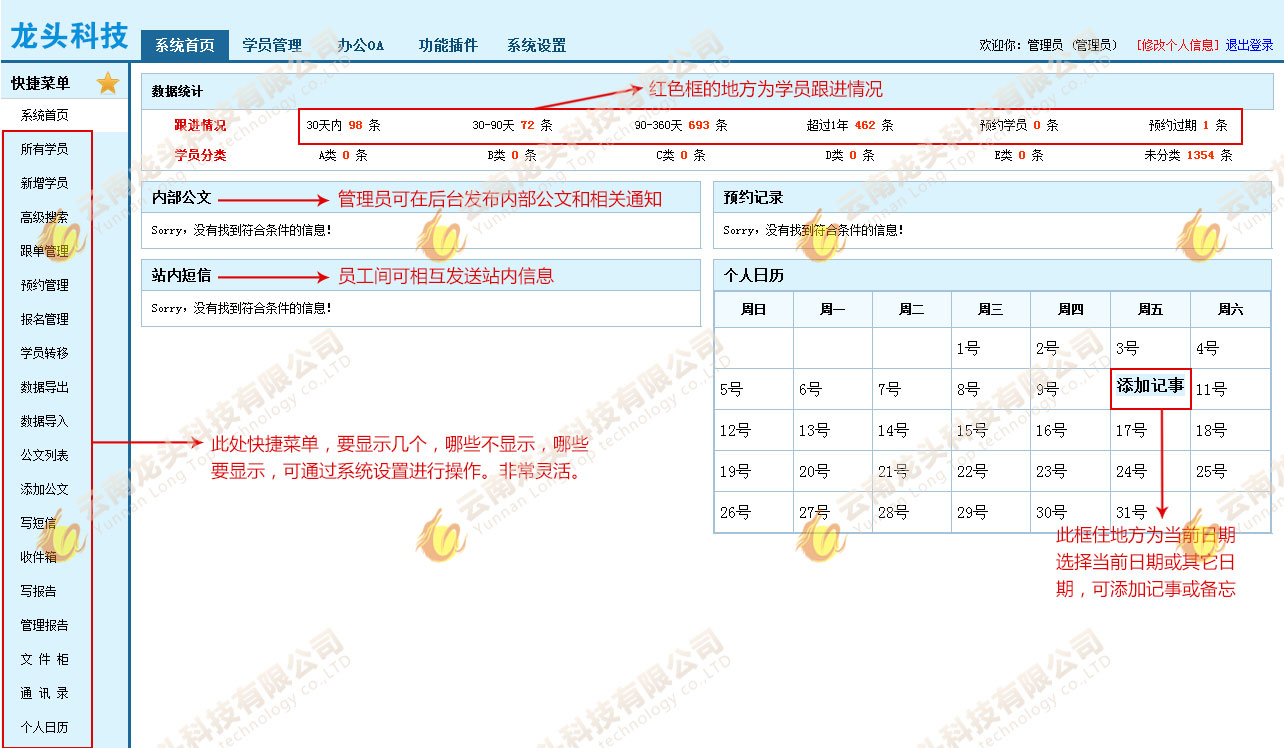The image size is (1284, 748).
Task: Click the 未分类 count 1354
Action: 1199,156
